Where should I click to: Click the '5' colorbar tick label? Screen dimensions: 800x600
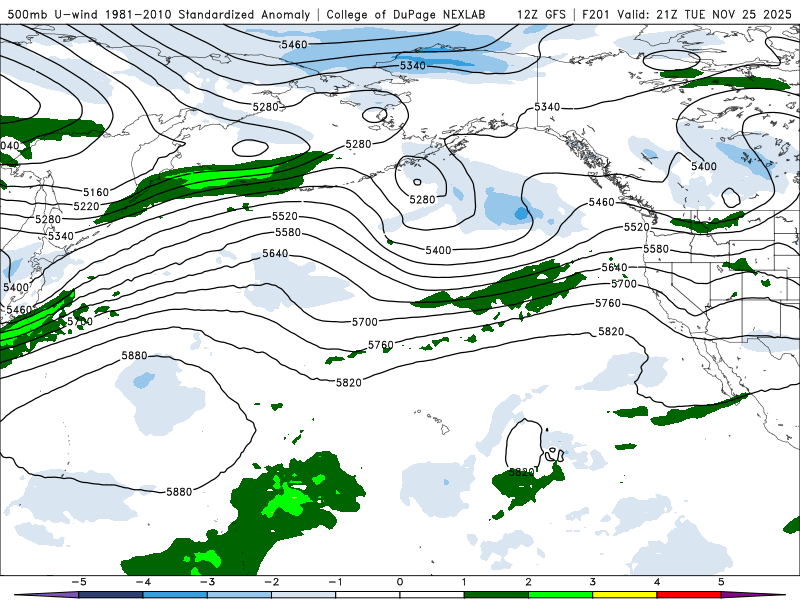pos(721,582)
